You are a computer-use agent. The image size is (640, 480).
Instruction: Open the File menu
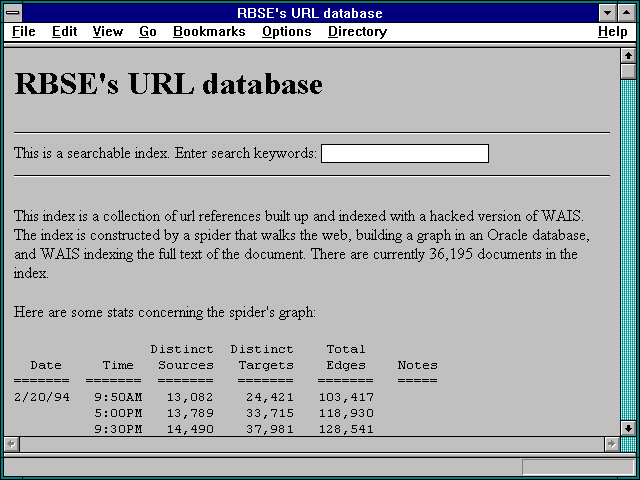coord(24,32)
